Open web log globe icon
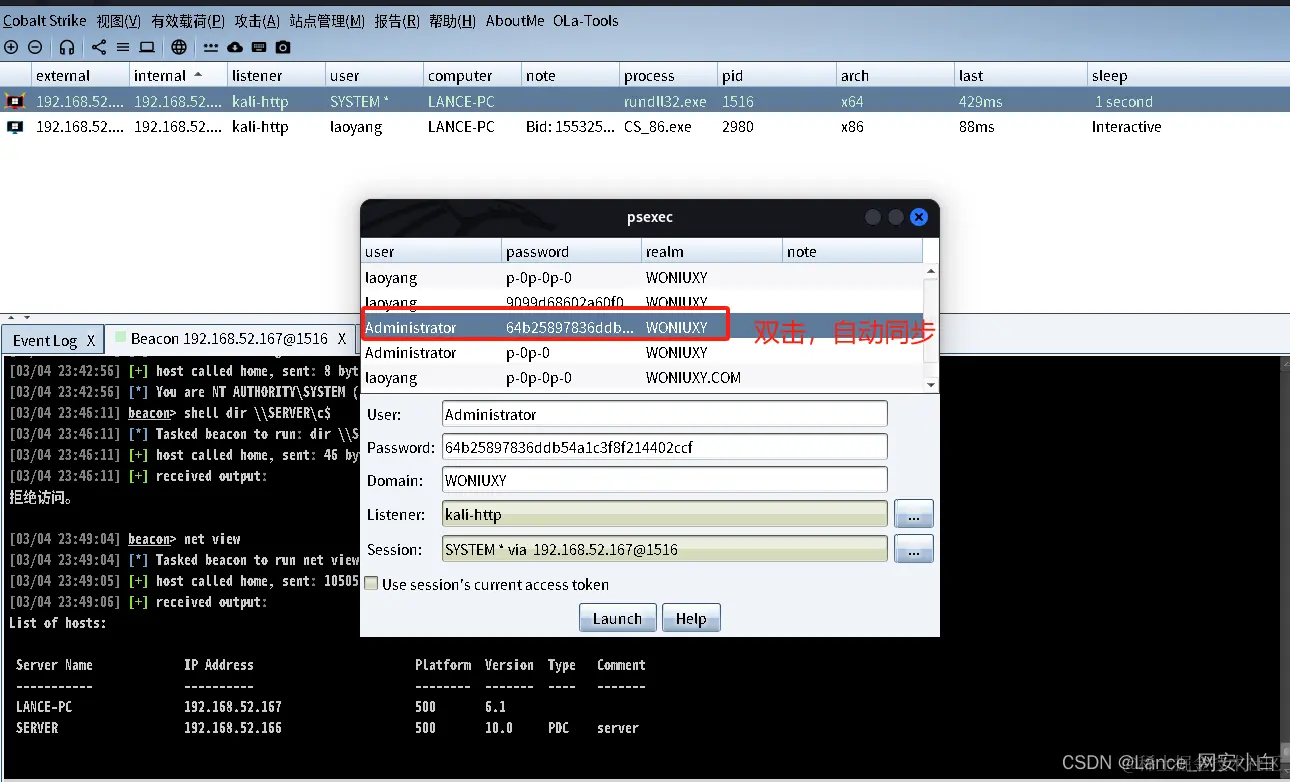The height and width of the screenshot is (782, 1290). (x=179, y=47)
